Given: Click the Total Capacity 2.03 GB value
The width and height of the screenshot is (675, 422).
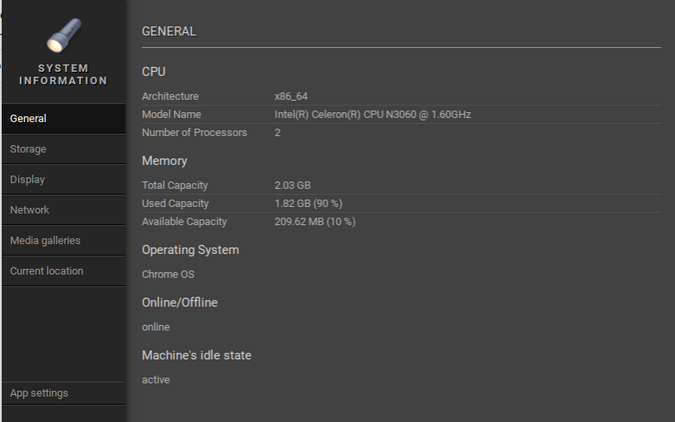Looking at the screenshot, I should [292, 185].
